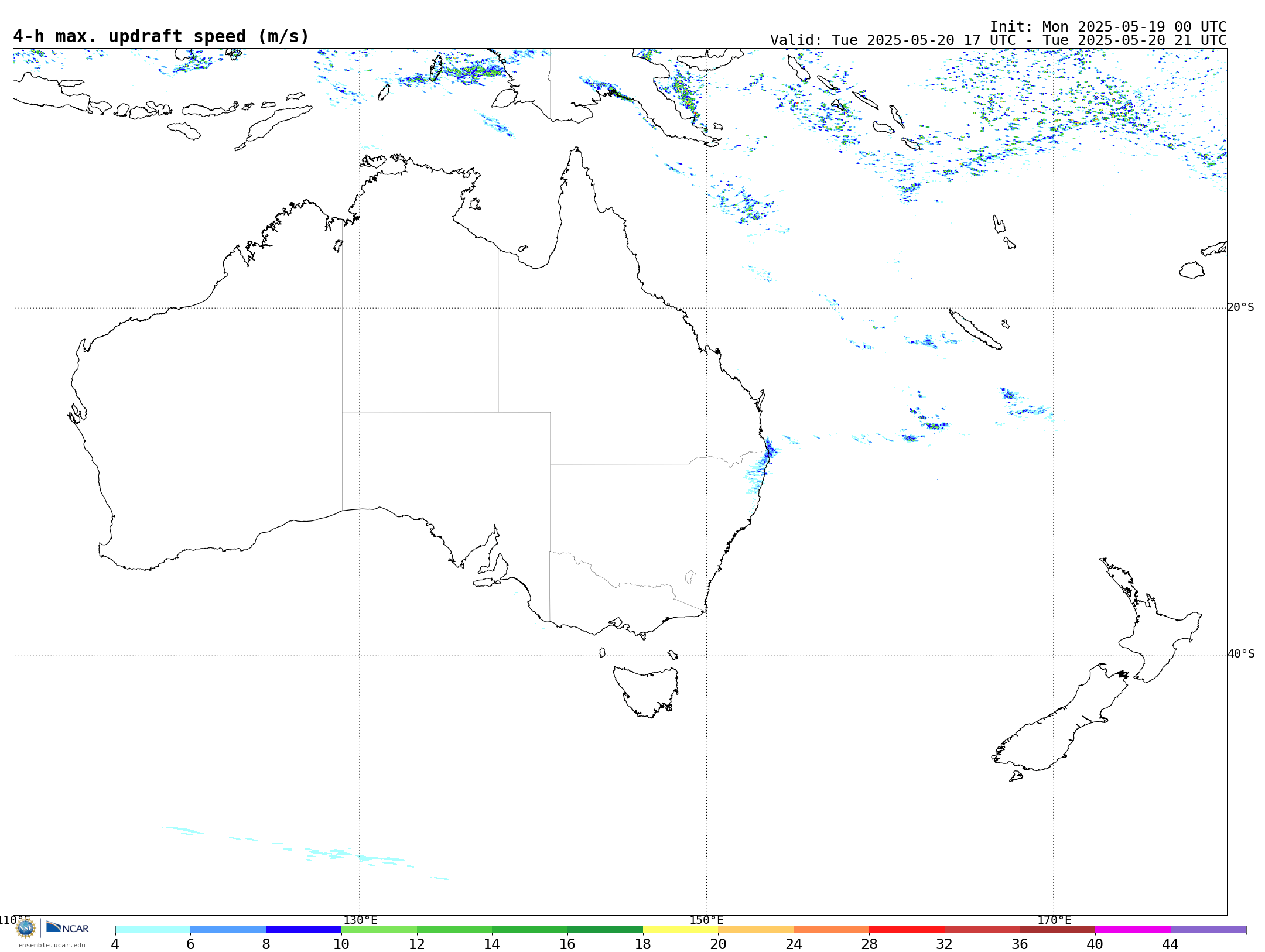Click the colorbar tick label 18
This screenshot has height=952, width=1265.
point(643,944)
